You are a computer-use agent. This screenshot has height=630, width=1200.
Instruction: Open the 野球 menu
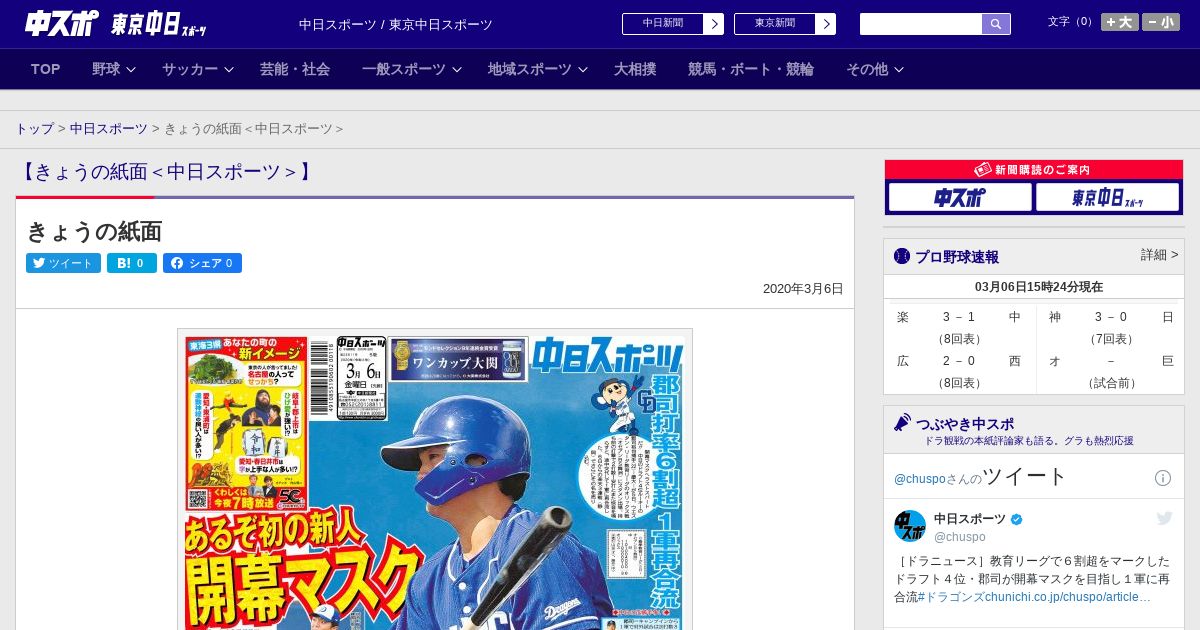(106, 69)
